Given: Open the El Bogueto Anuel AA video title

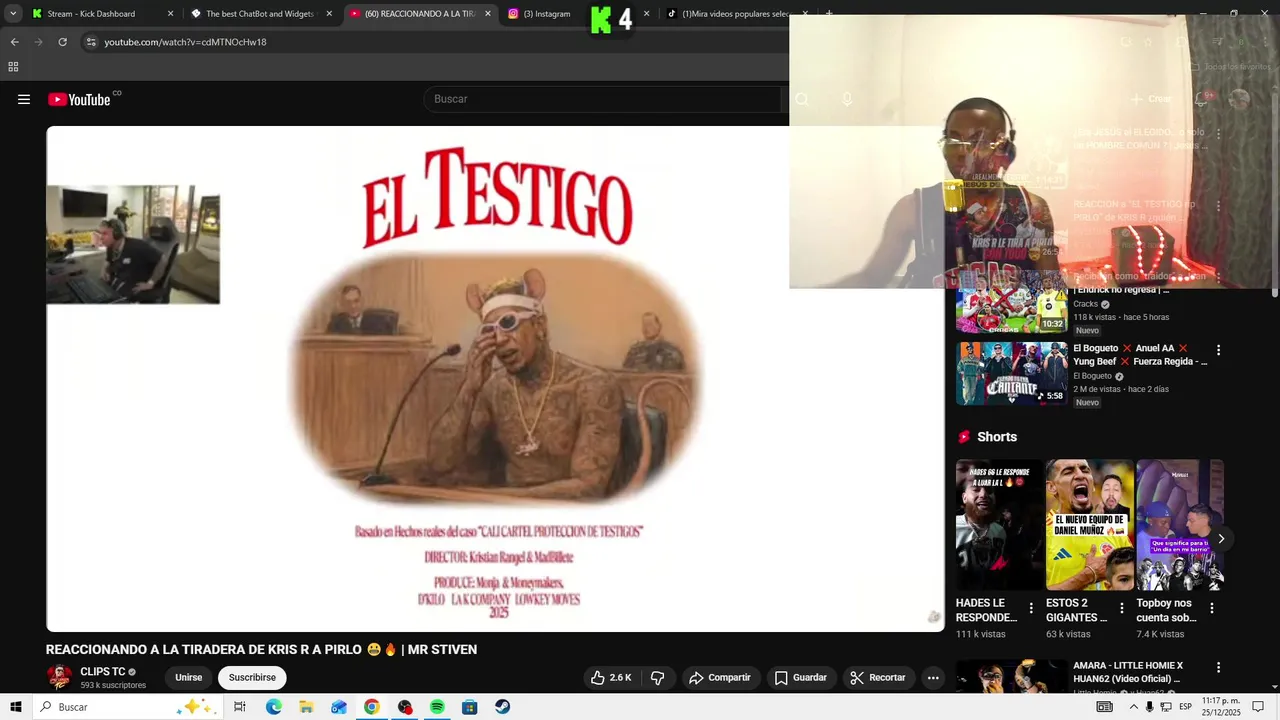Looking at the screenshot, I should (x=1140, y=355).
